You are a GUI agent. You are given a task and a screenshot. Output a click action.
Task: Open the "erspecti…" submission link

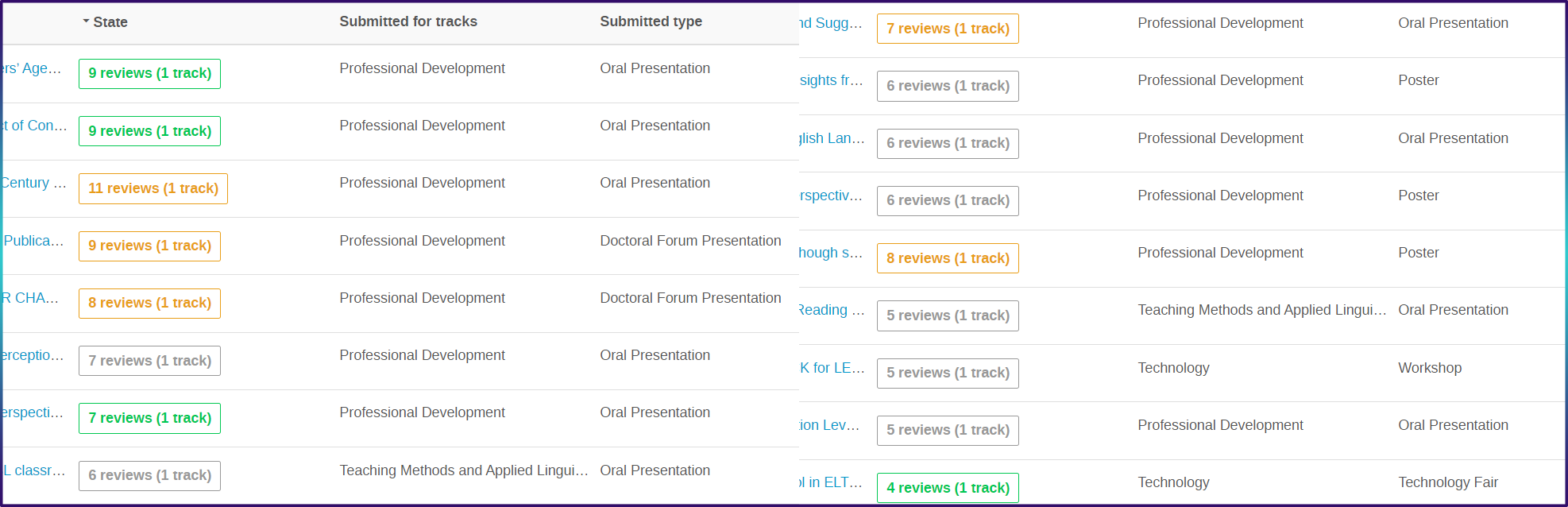click(33, 412)
